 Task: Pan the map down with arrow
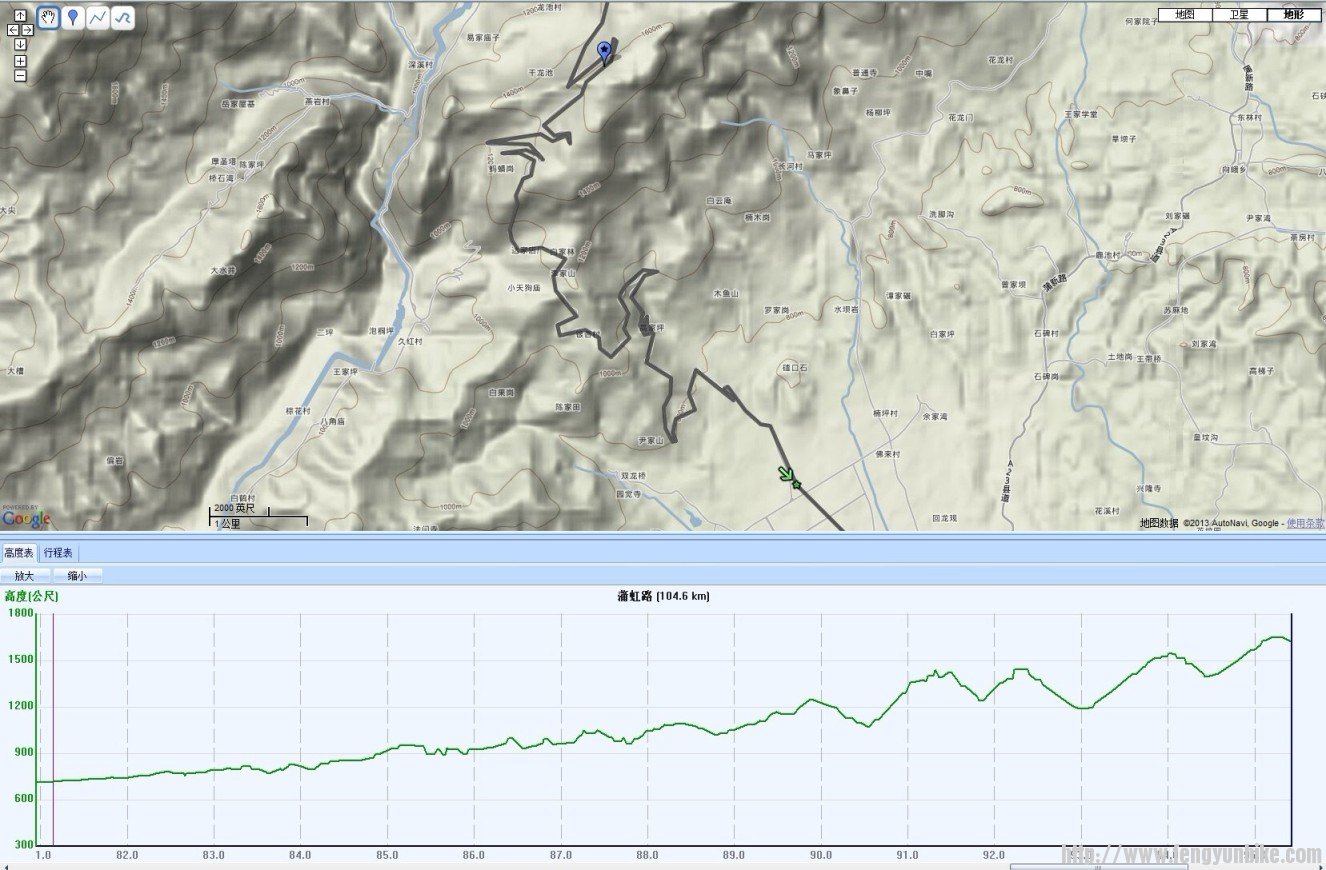[x=20, y=44]
